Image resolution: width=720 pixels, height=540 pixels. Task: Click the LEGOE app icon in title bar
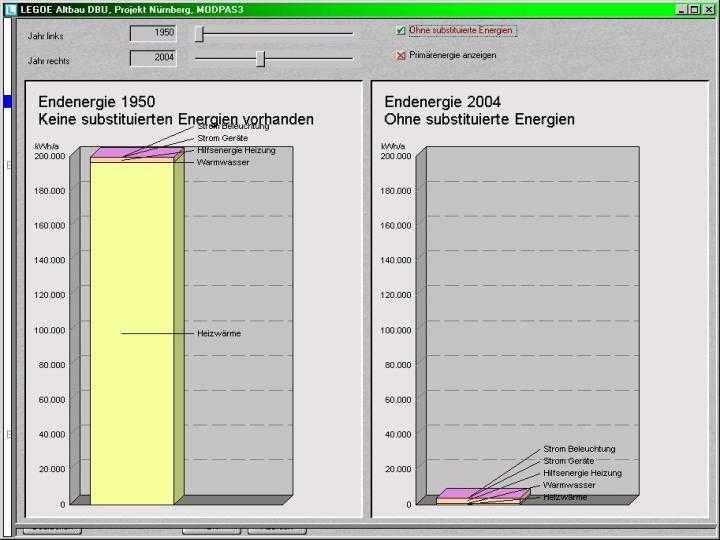pos(10,9)
